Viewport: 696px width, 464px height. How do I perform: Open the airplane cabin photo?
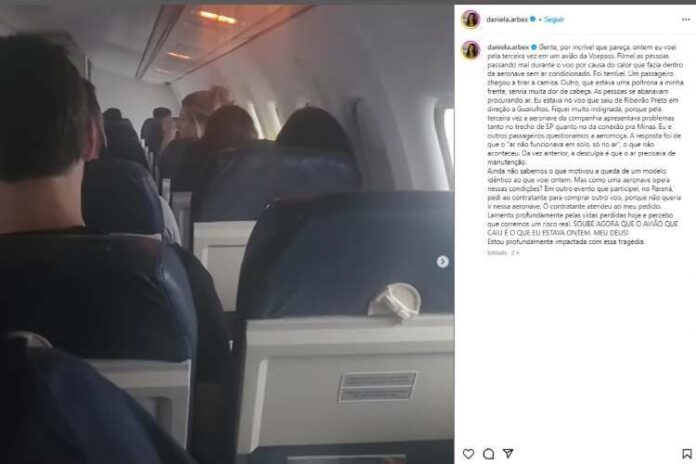coord(227,234)
